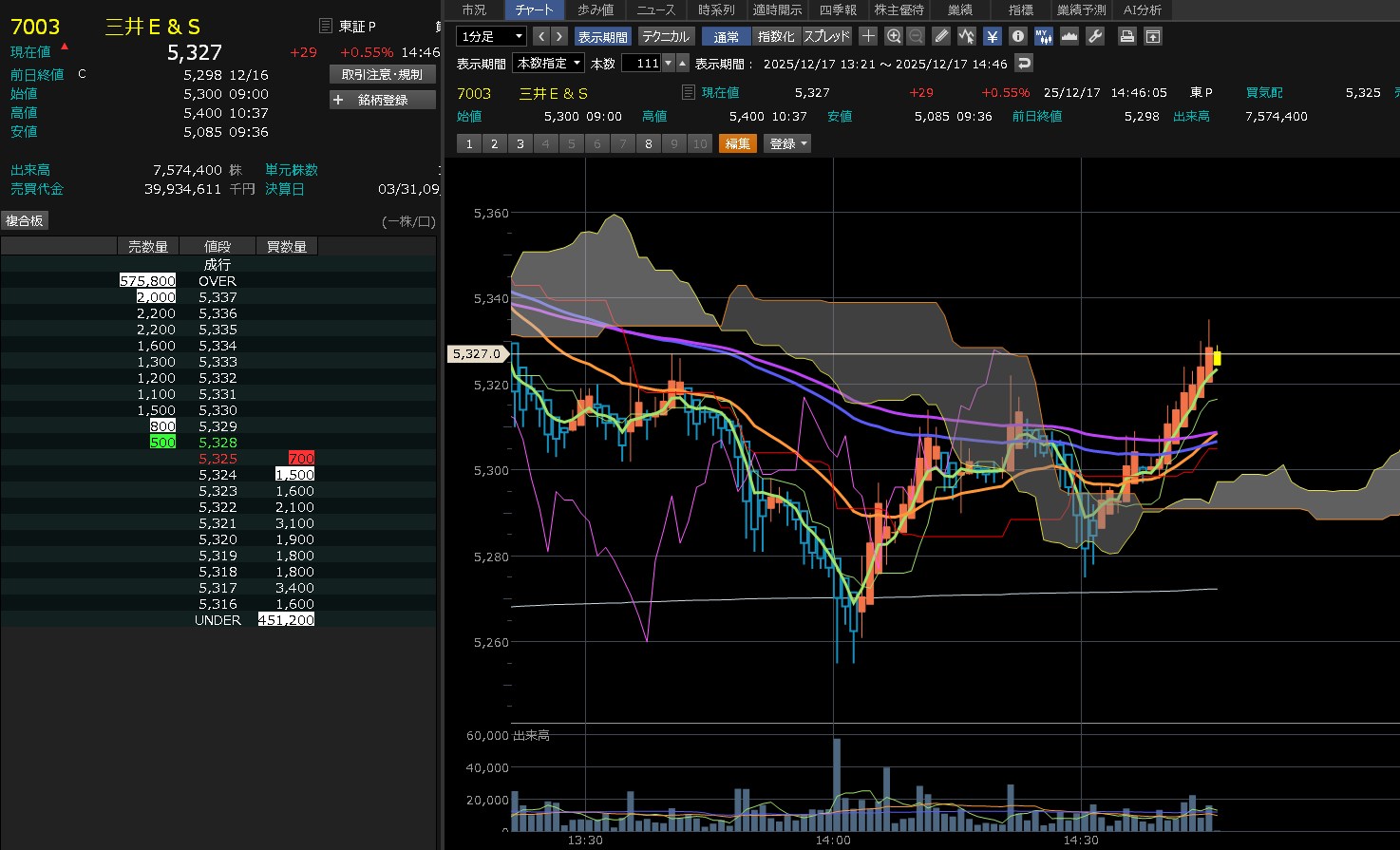
Task: Open the 四季報 tab
Action: click(838, 9)
